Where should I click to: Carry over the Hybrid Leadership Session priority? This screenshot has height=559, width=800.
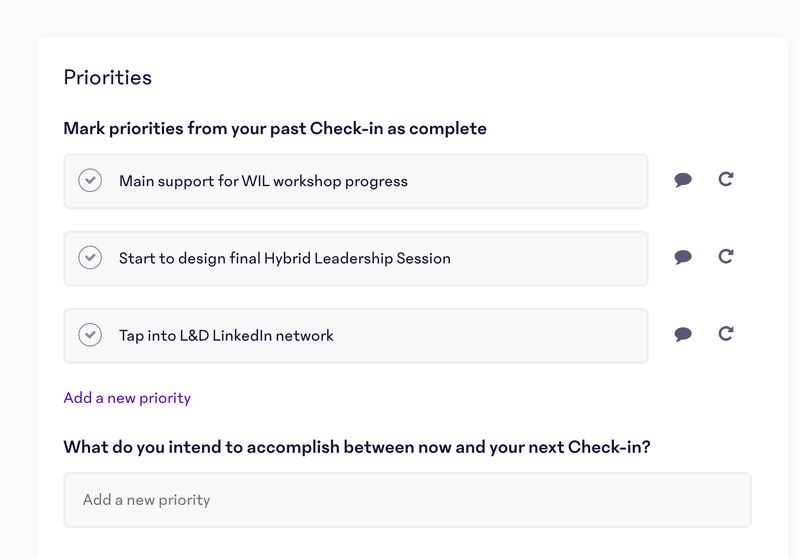pos(726,257)
